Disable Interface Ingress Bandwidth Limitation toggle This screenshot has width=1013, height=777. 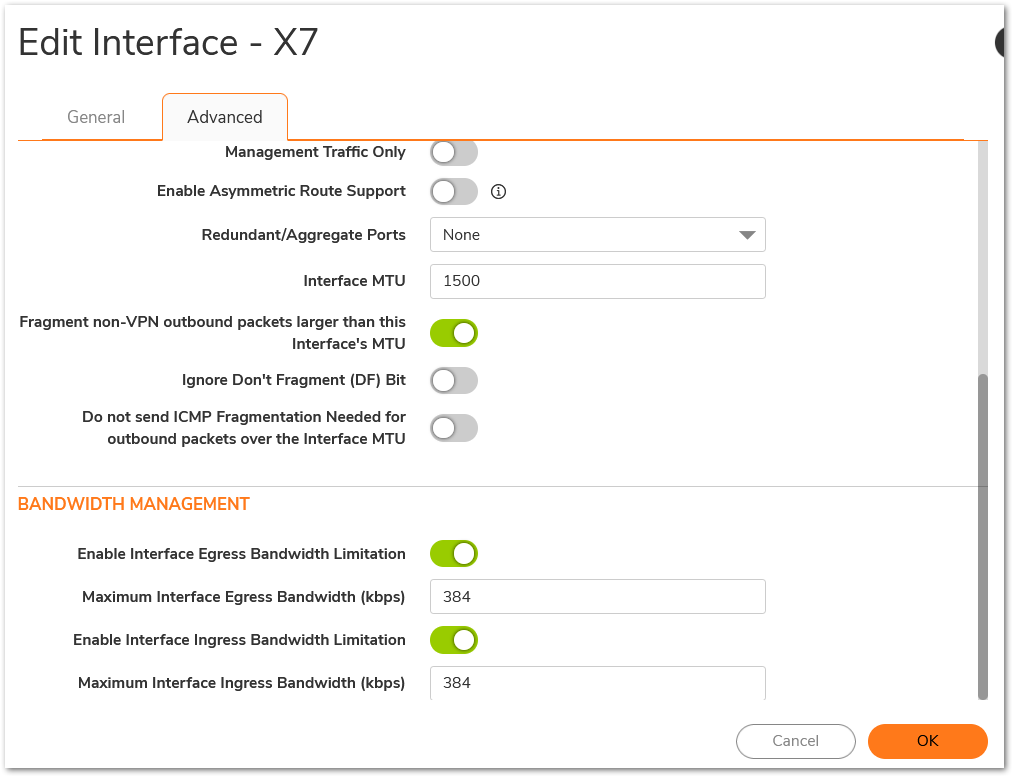454,640
